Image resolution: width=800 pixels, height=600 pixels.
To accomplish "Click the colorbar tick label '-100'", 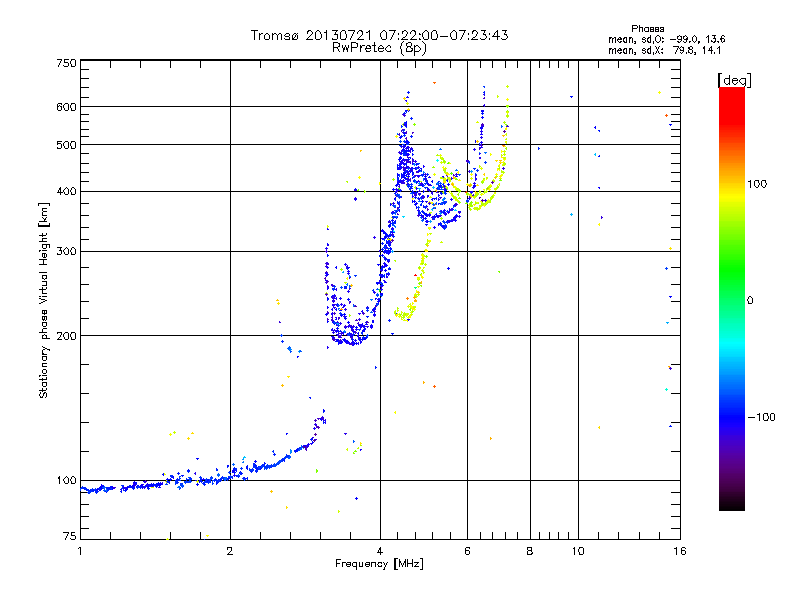I will (761, 417).
